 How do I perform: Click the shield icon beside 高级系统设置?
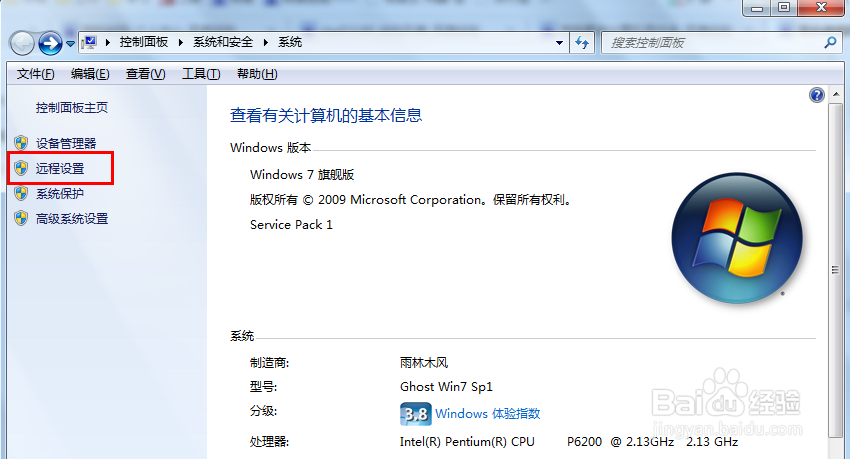21,218
